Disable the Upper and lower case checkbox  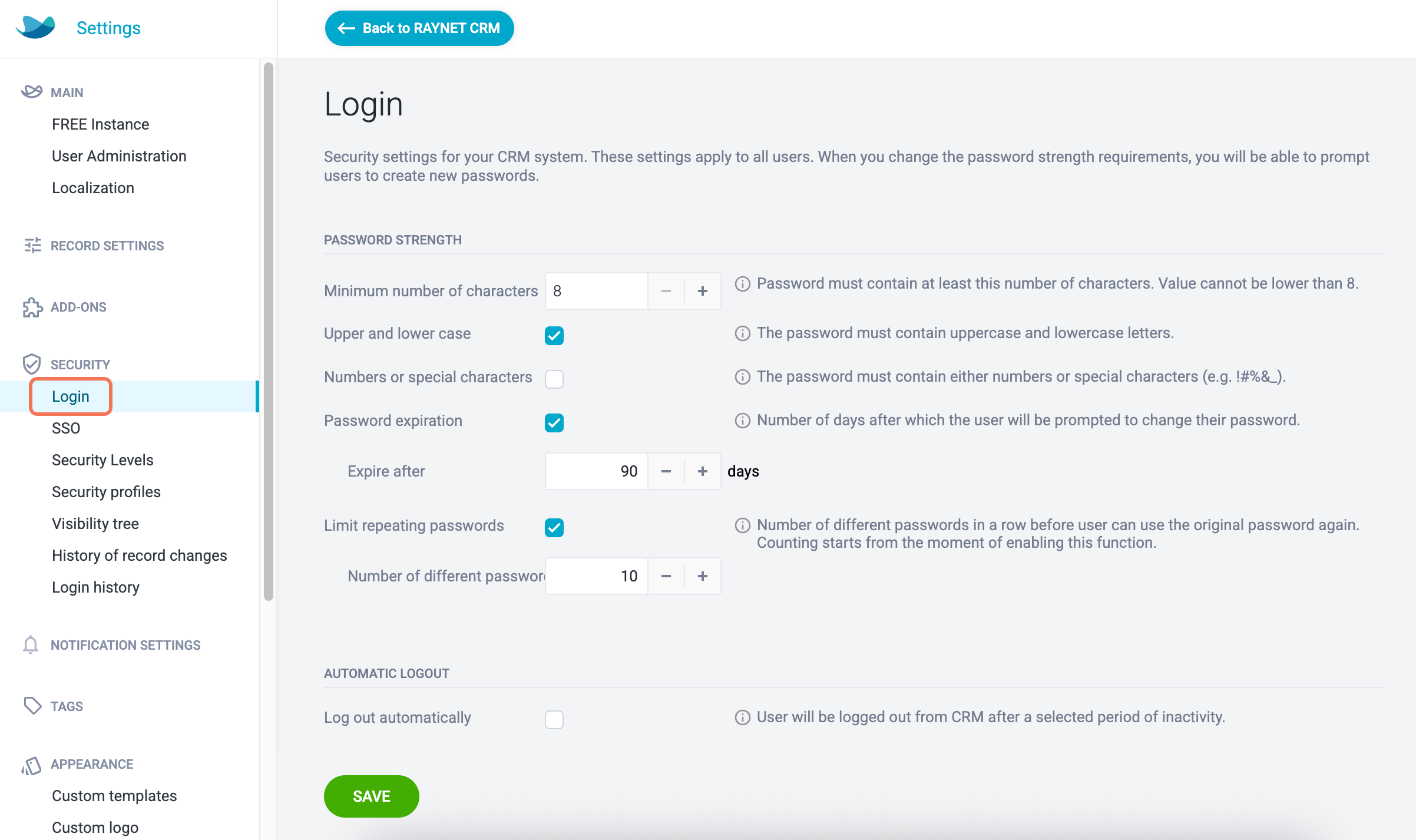coord(554,336)
